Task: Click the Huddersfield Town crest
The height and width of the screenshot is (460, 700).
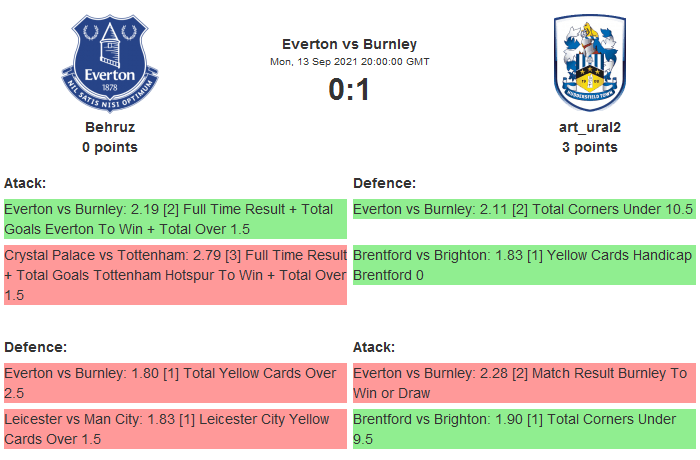Action: [x=590, y=62]
